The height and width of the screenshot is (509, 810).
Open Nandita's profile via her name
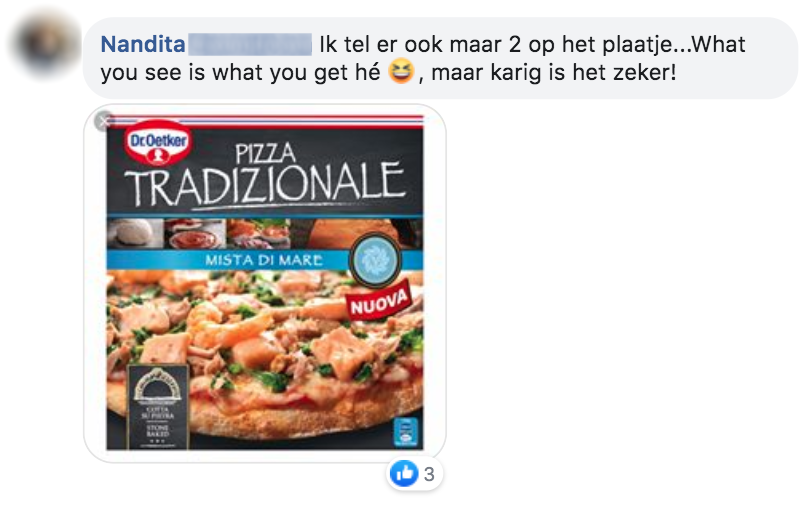pyautogui.click(x=143, y=44)
